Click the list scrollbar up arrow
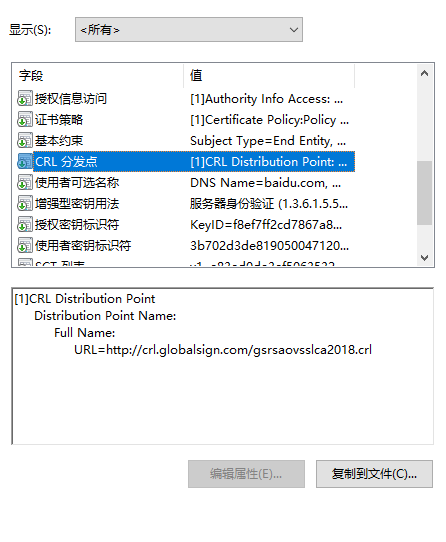Screen dimensions: 446x542 (425, 73)
